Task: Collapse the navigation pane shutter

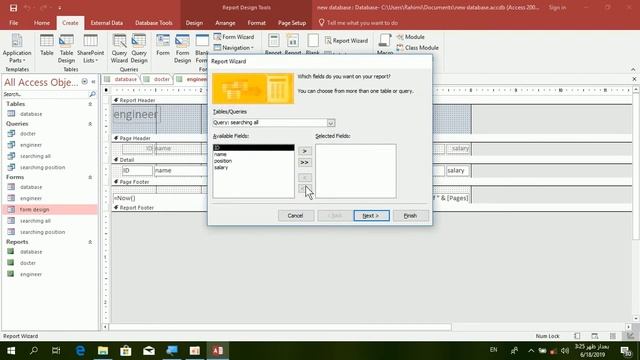Action: 93,82
